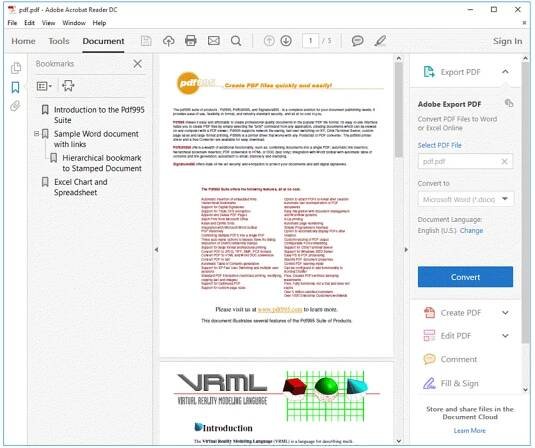Click the page number input field
The height and width of the screenshot is (448, 535).
[x=310, y=41]
